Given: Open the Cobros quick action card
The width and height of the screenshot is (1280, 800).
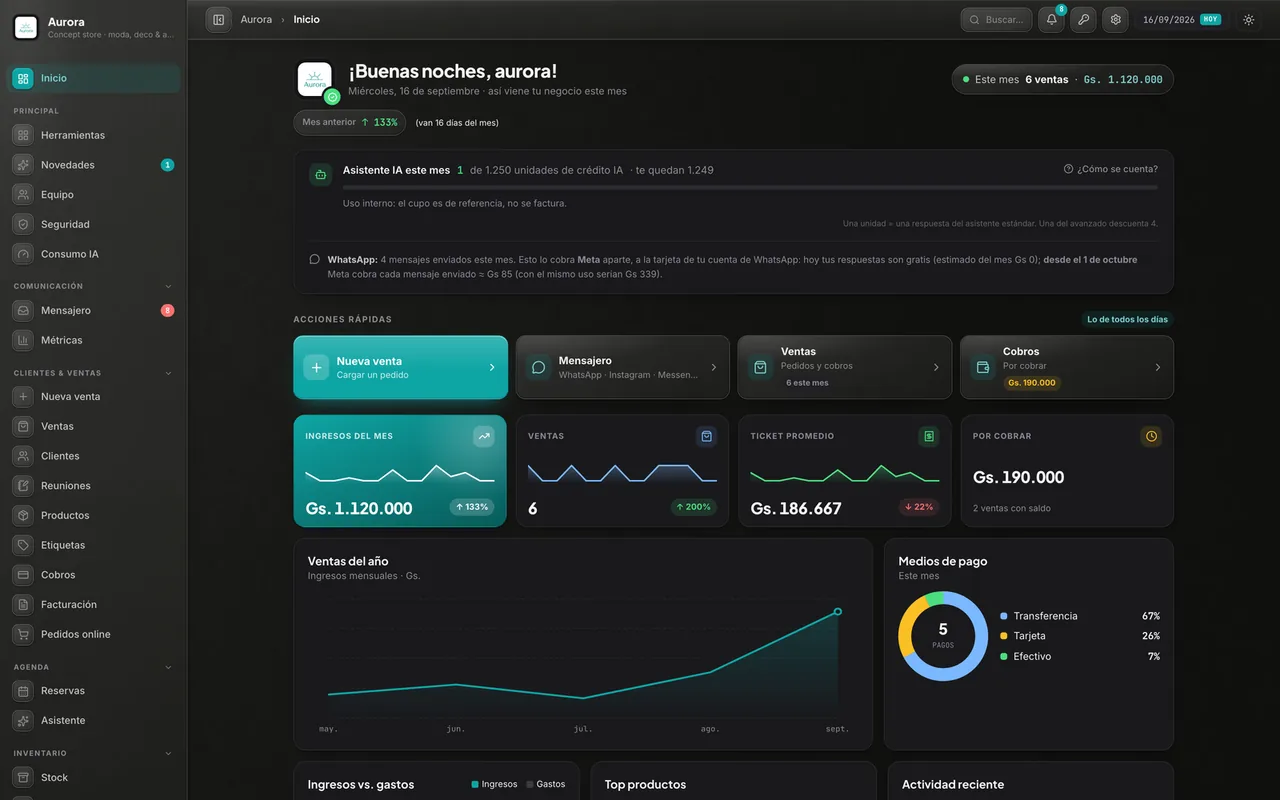Looking at the screenshot, I should [x=1067, y=367].
